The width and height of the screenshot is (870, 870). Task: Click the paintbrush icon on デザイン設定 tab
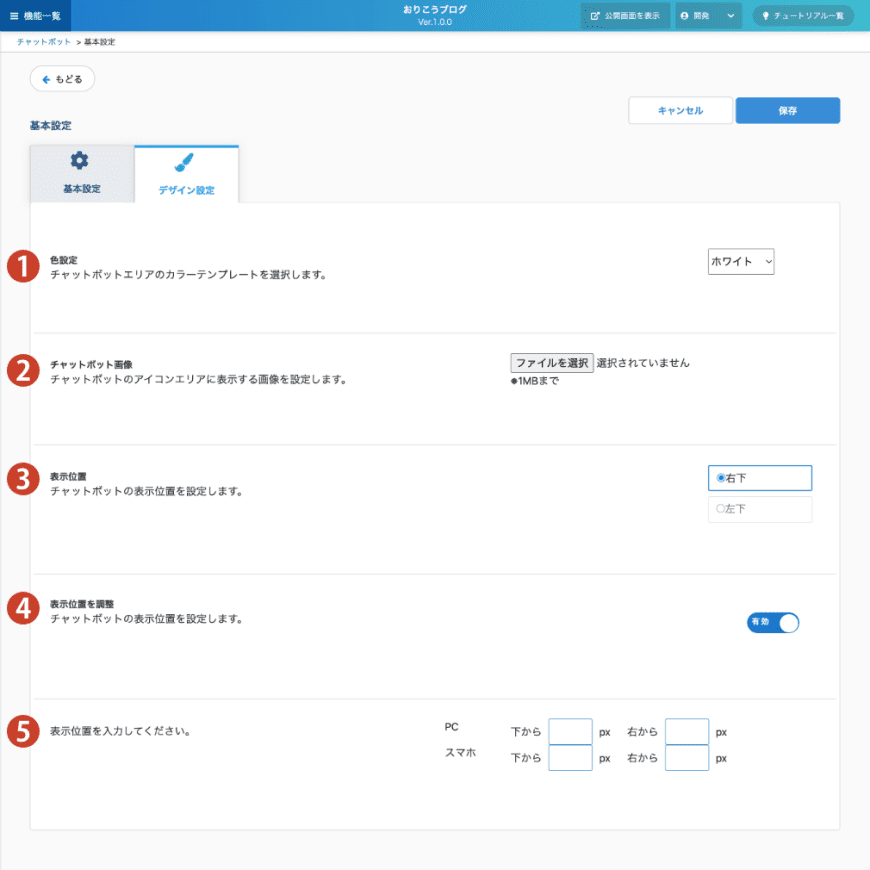[185, 163]
